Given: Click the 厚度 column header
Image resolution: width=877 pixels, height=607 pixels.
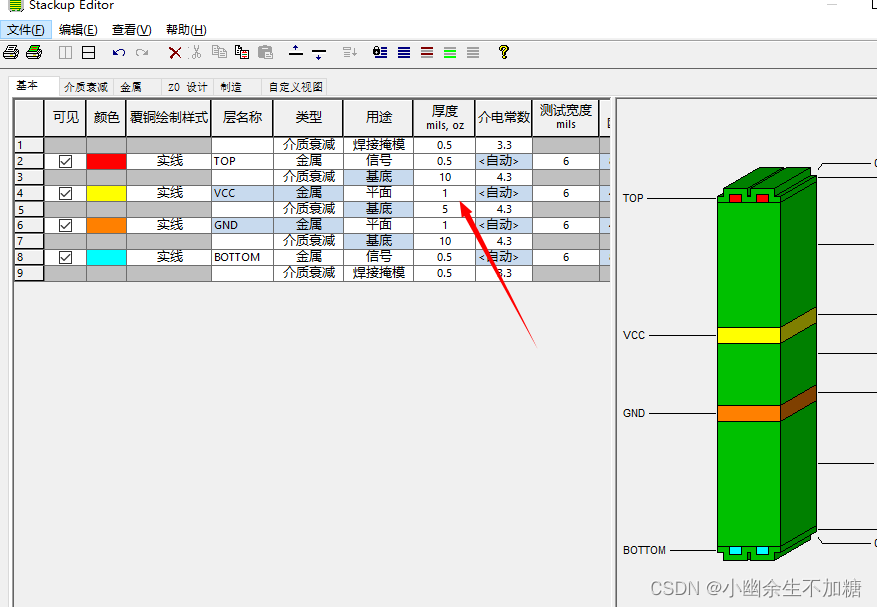Looking at the screenshot, I should (444, 117).
